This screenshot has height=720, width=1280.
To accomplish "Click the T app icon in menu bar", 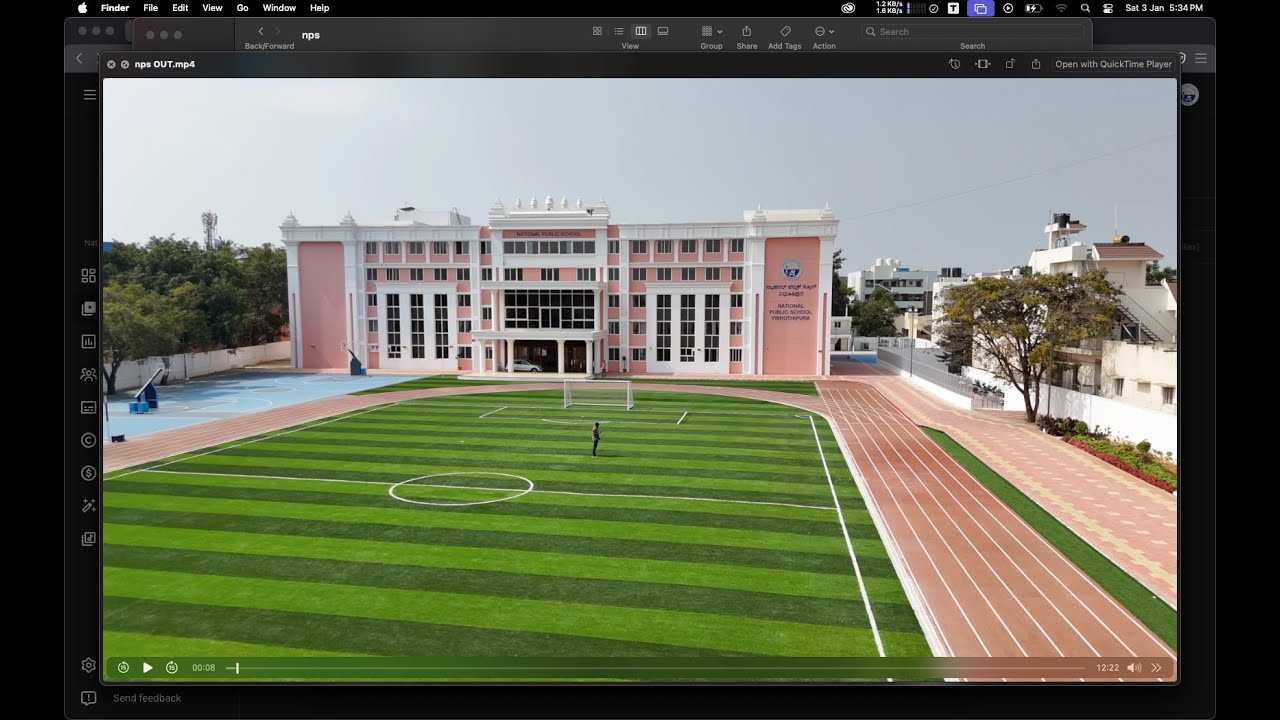I will 953,7.
